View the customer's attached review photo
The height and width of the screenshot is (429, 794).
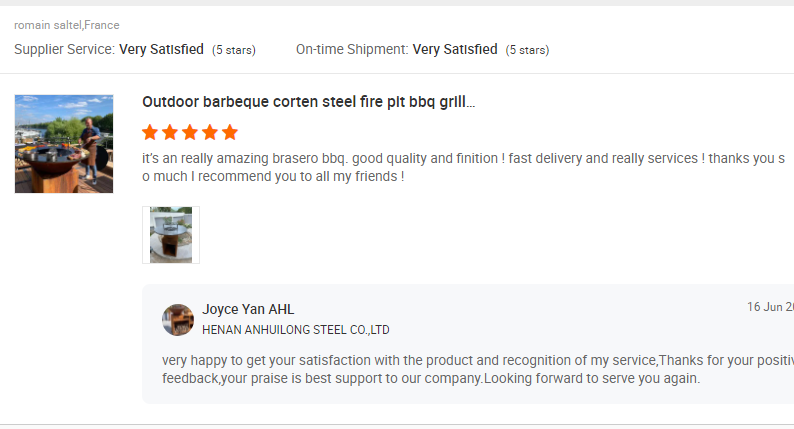171,235
